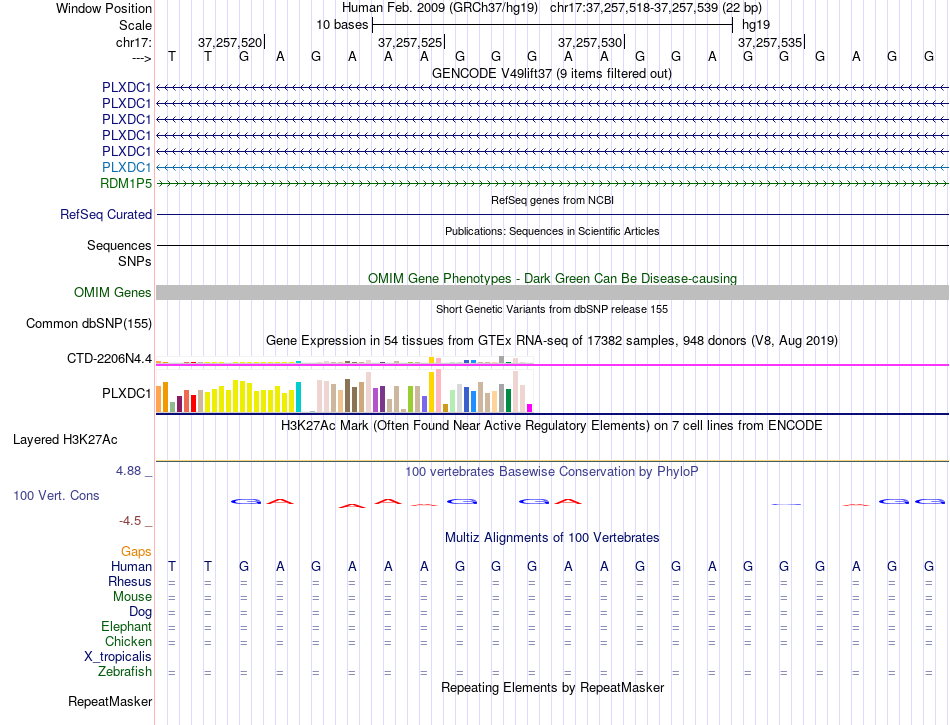Click coordinate marker 37,257,525
This screenshot has height=725, width=950.
(x=410, y=42)
